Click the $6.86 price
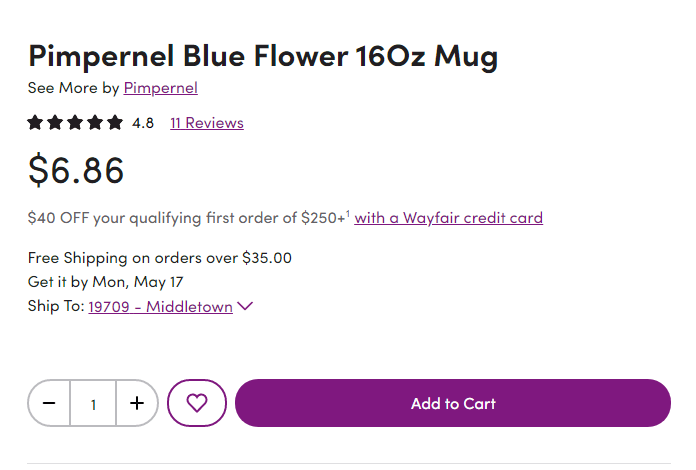Viewport: 696px width, 470px height. point(76,170)
